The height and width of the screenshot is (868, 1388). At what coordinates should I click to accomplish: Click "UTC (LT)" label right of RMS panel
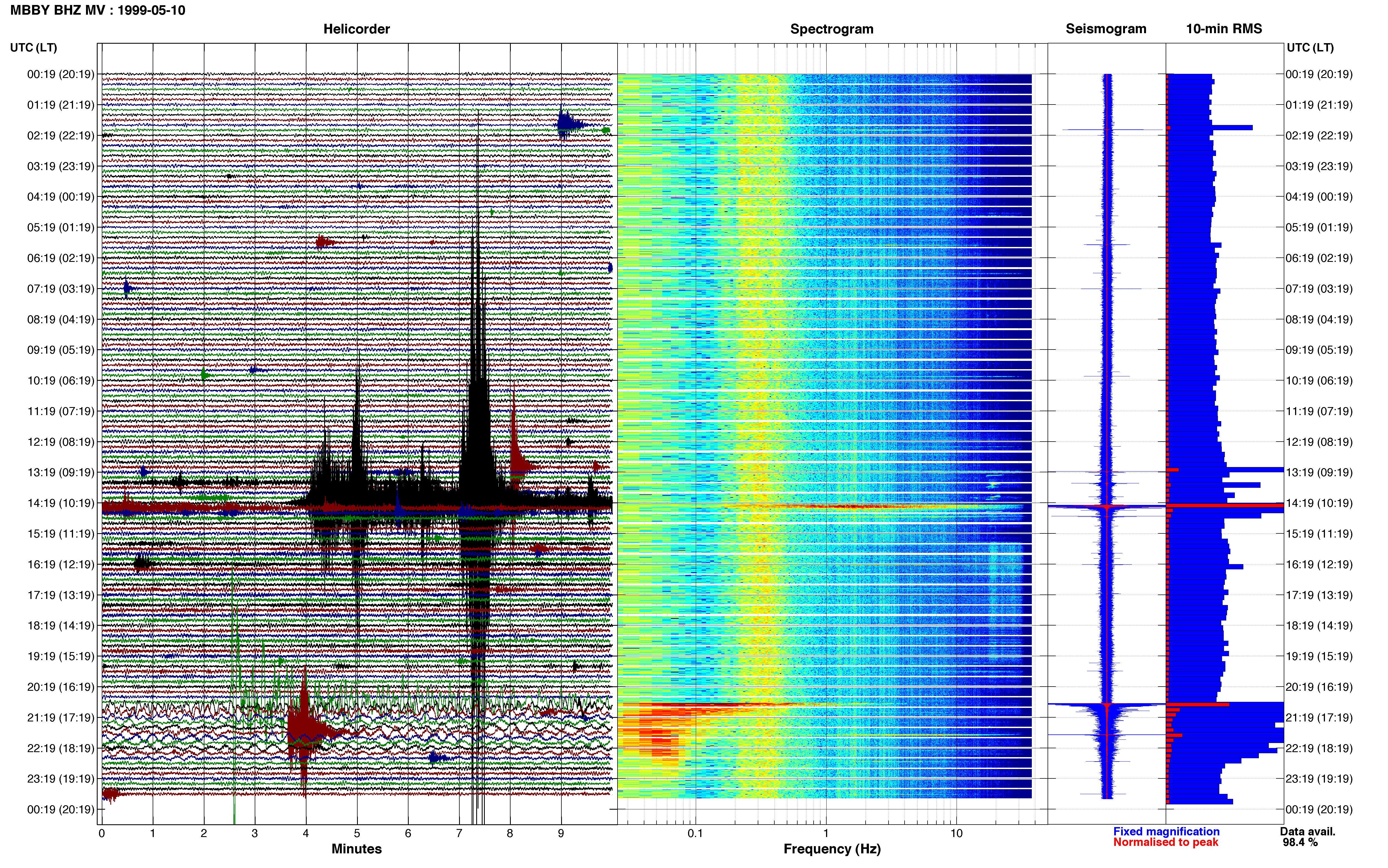point(1310,48)
